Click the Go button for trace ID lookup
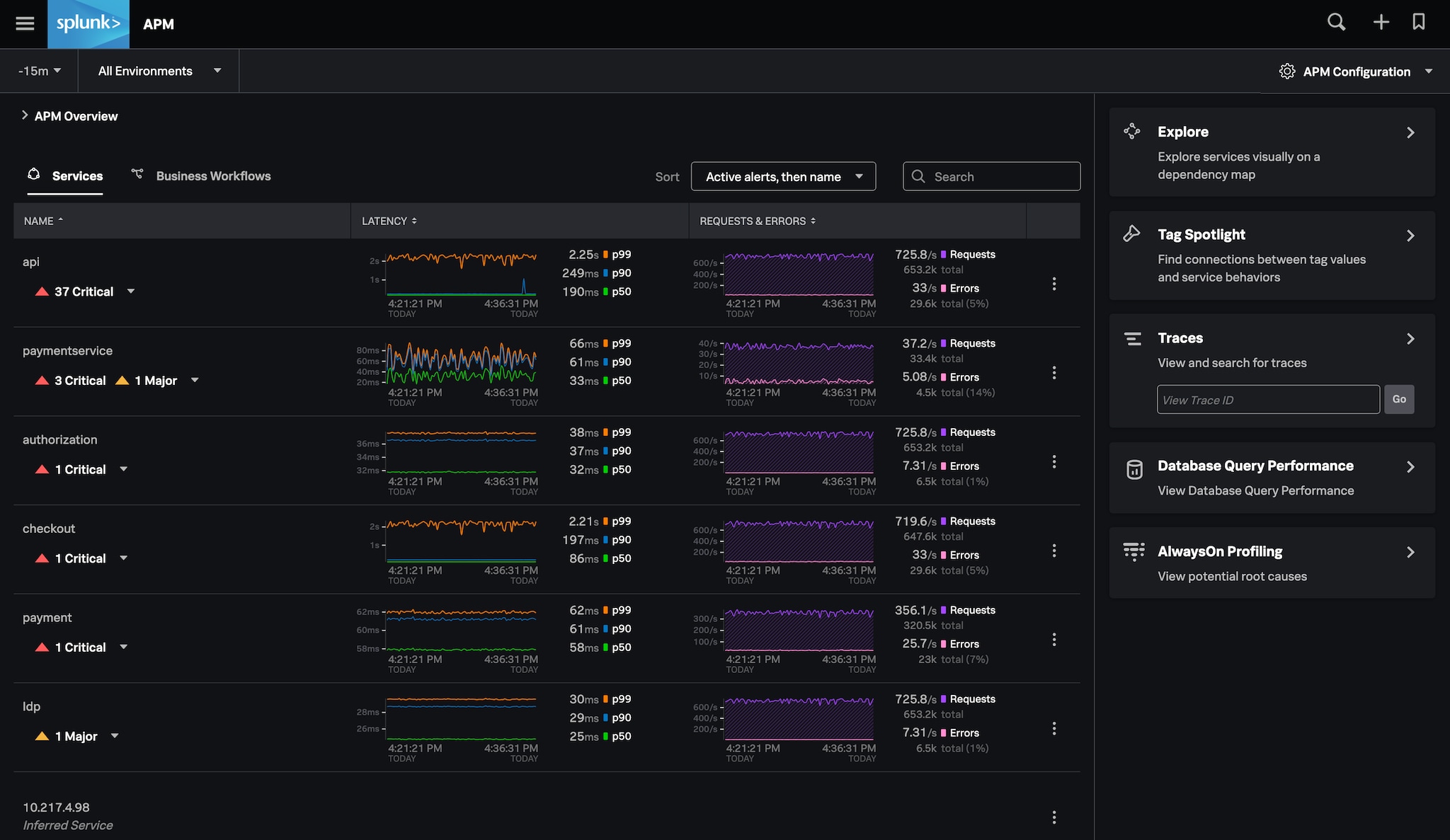This screenshot has height=840, width=1450. pos(1399,399)
